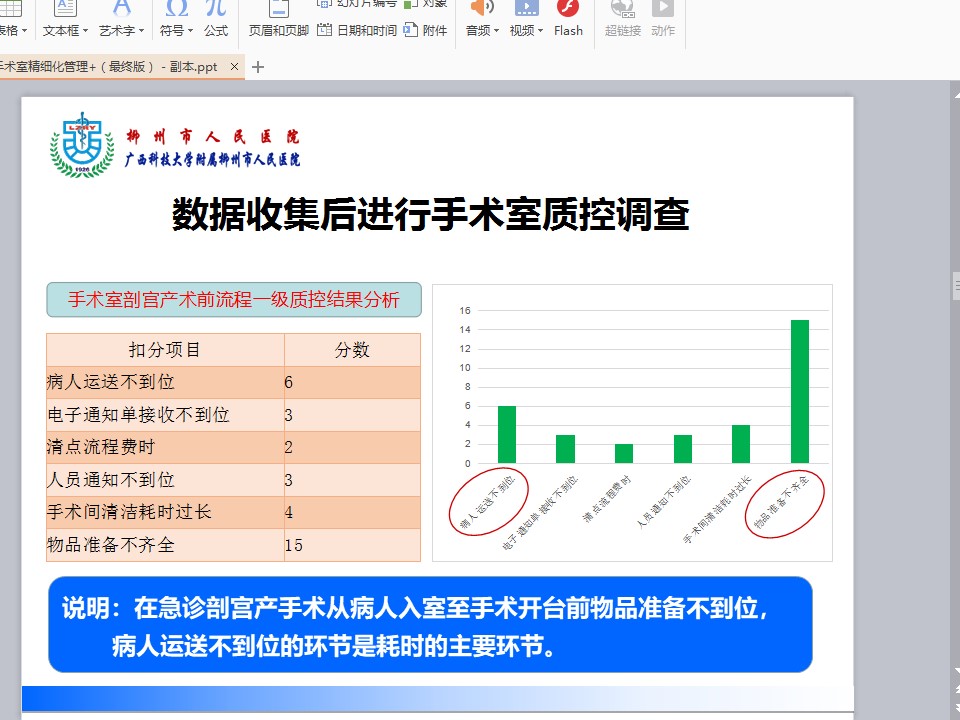Expand the Audio (音频) dropdown arrow
The width and height of the screenshot is (960, 720).
tap(498, 31)
